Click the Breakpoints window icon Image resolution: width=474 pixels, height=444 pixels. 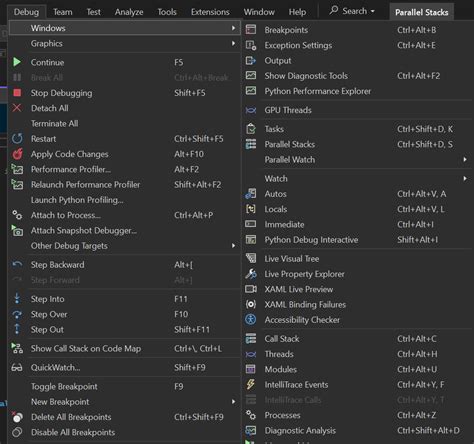point(251,30)
